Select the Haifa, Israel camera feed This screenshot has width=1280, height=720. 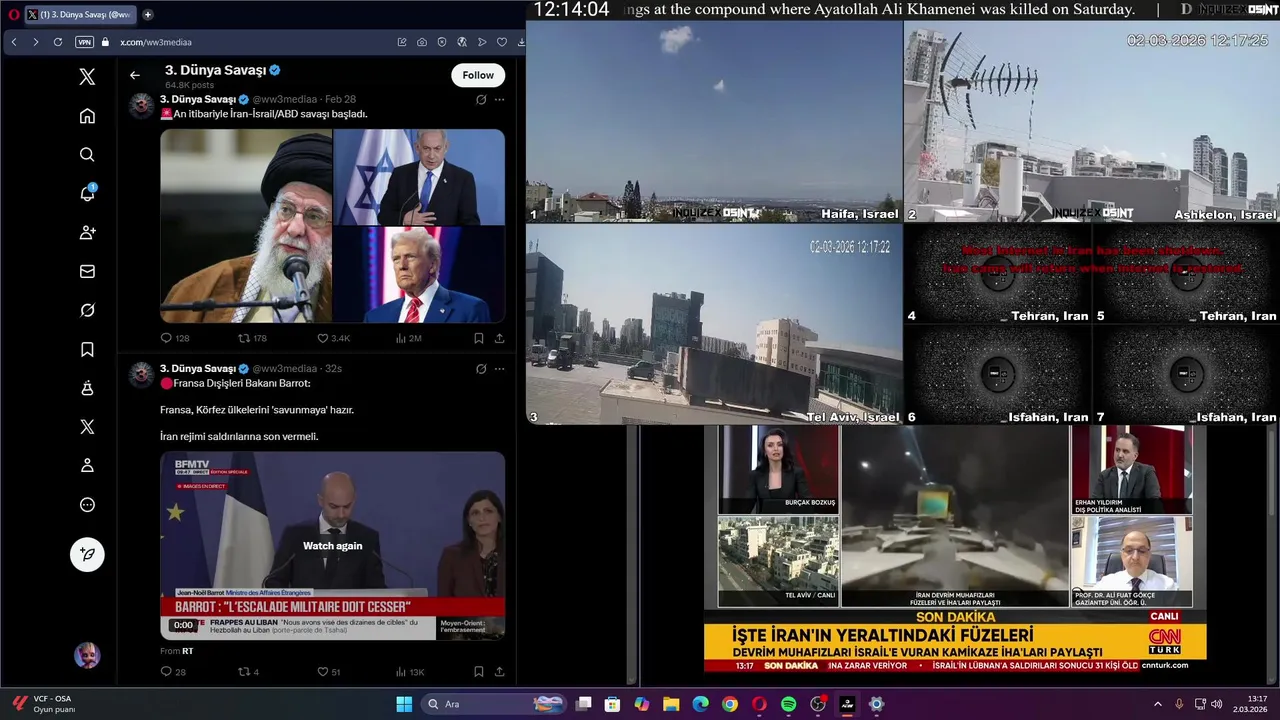click(714, 121)
